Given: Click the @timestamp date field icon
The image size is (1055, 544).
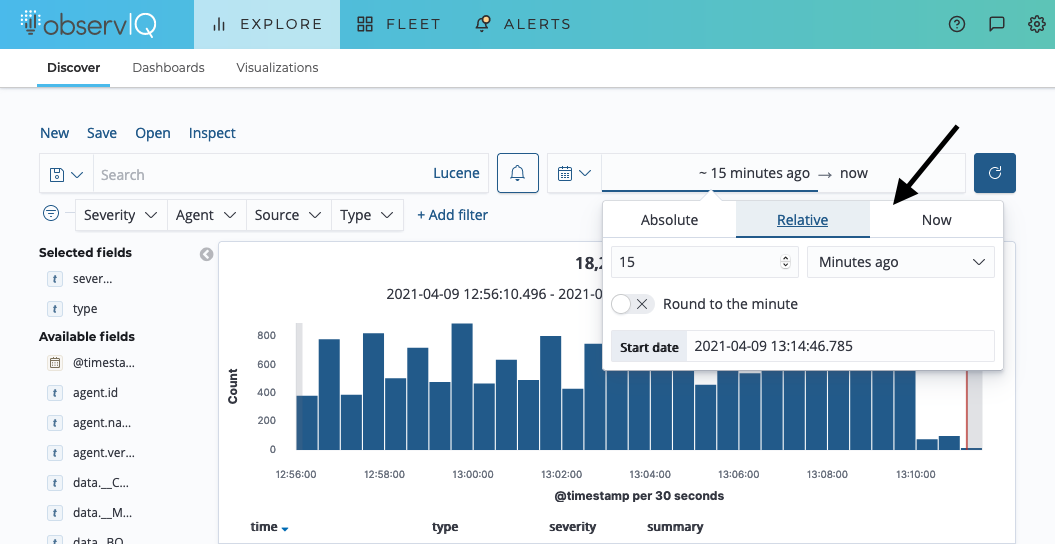Looking at the screenshot, I should pos(54,362).
